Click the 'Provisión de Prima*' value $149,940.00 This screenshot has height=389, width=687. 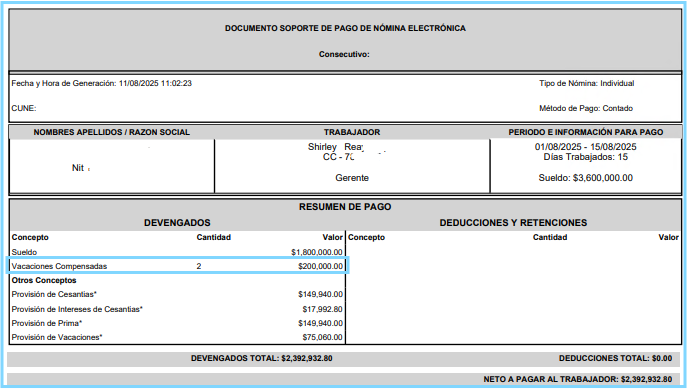[320, 323]
